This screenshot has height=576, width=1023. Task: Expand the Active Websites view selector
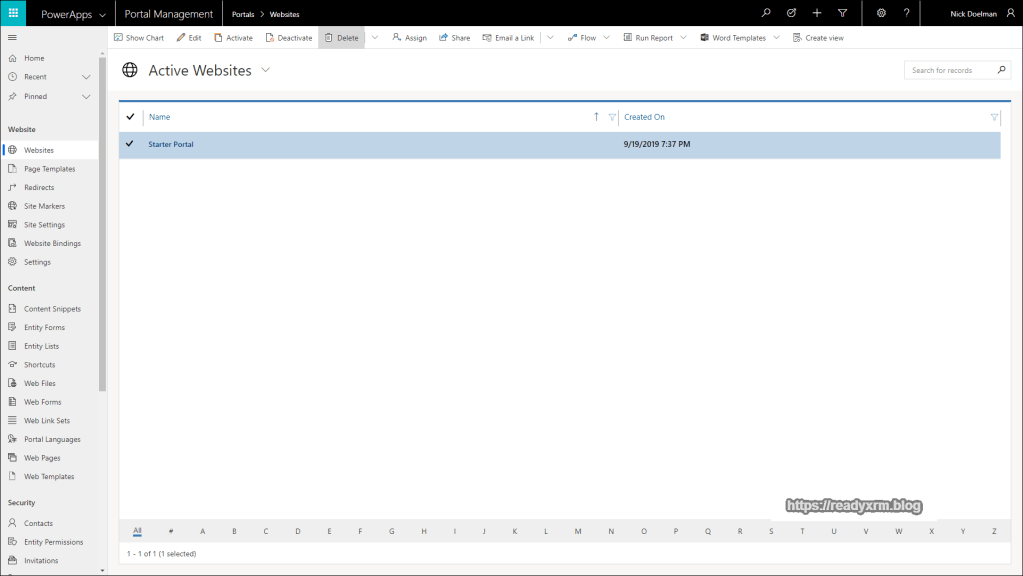(x=265, y=70)
